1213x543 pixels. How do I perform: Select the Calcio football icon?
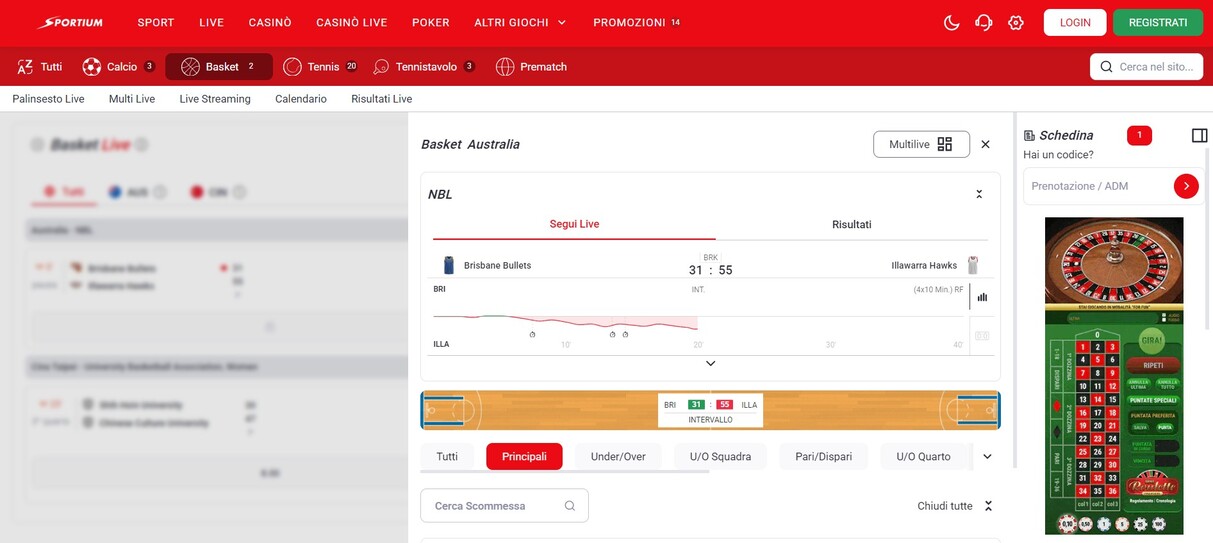92,67
